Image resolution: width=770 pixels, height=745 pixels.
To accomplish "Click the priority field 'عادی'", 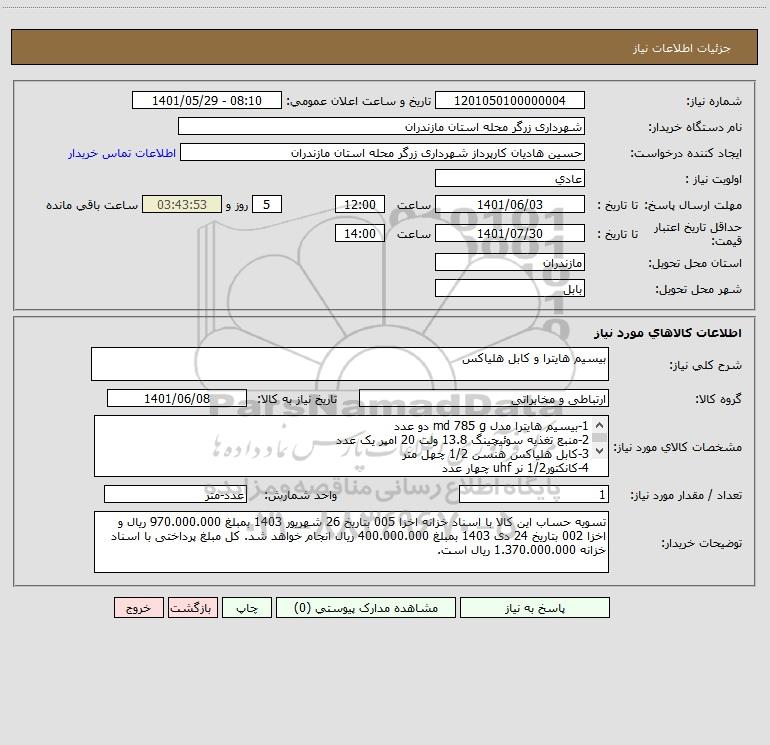I will tap(510, 178).
